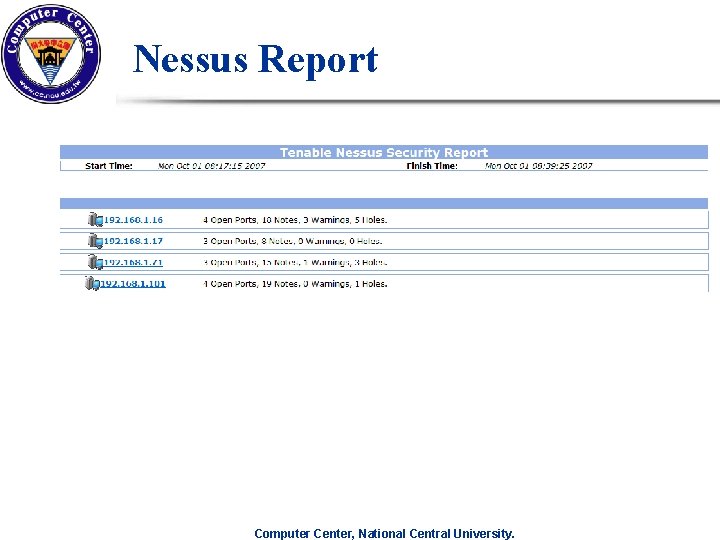Screen dimensions: 720x540
Task: Click the computer icon beside 192.168.1.17
Action: click(x=95, y=241)
